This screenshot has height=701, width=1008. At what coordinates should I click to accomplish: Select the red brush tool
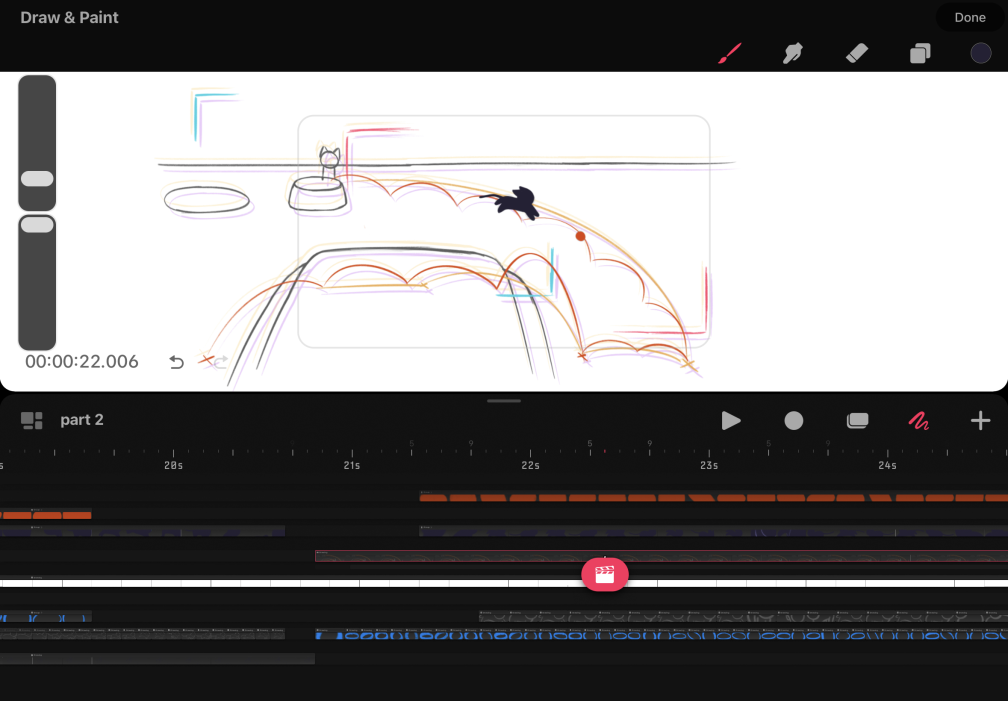pyautogui.click(x=730, y=53)
